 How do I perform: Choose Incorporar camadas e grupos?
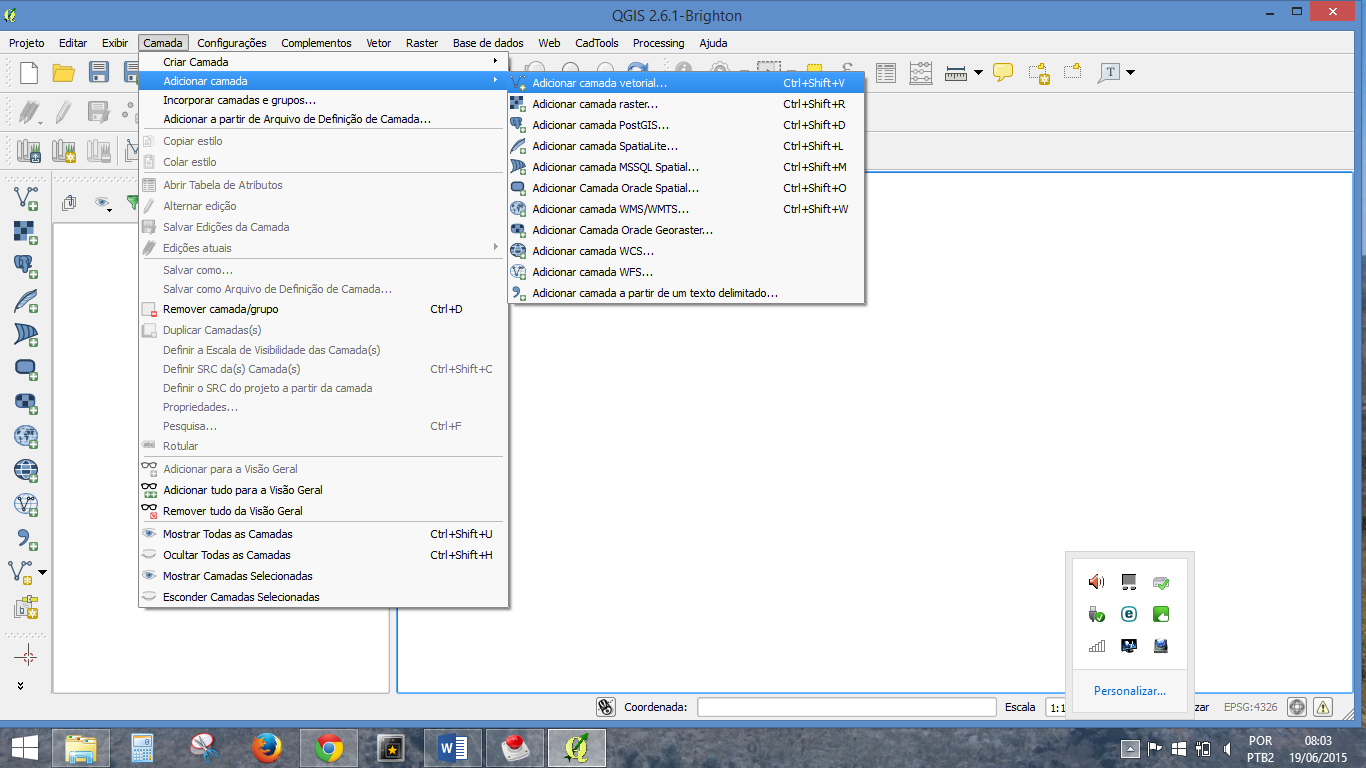pos(323,100)
